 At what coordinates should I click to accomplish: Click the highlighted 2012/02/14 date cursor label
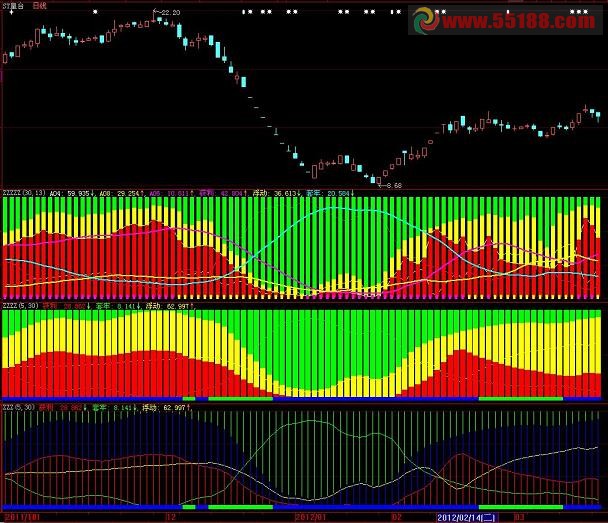tap(466, 518)
